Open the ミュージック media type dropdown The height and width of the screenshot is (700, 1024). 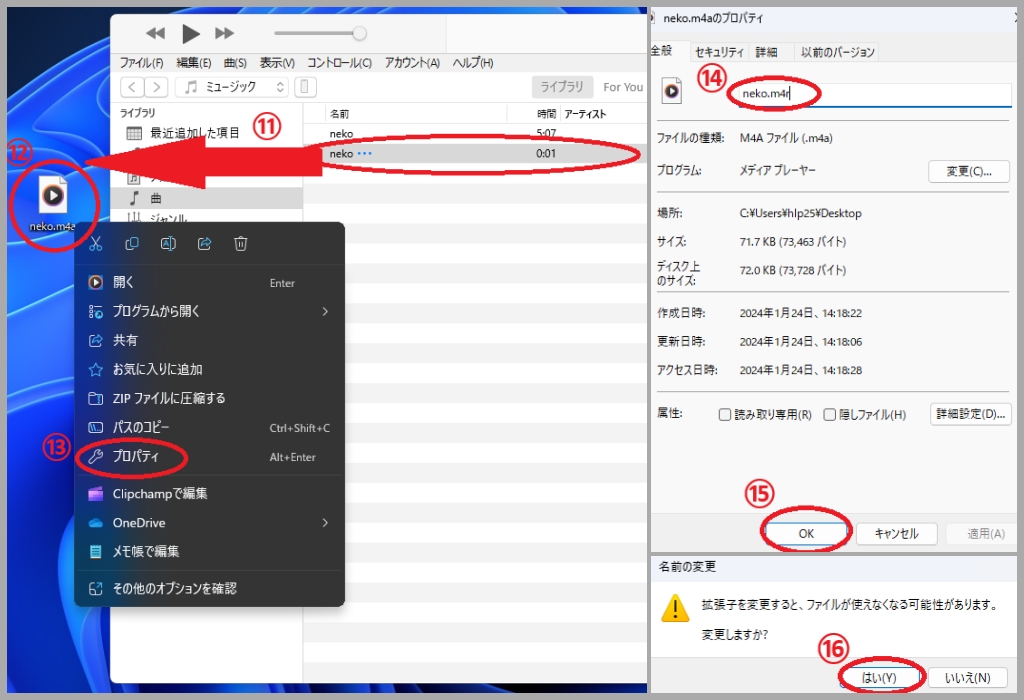pyautogui.click(x=232, y=87)
